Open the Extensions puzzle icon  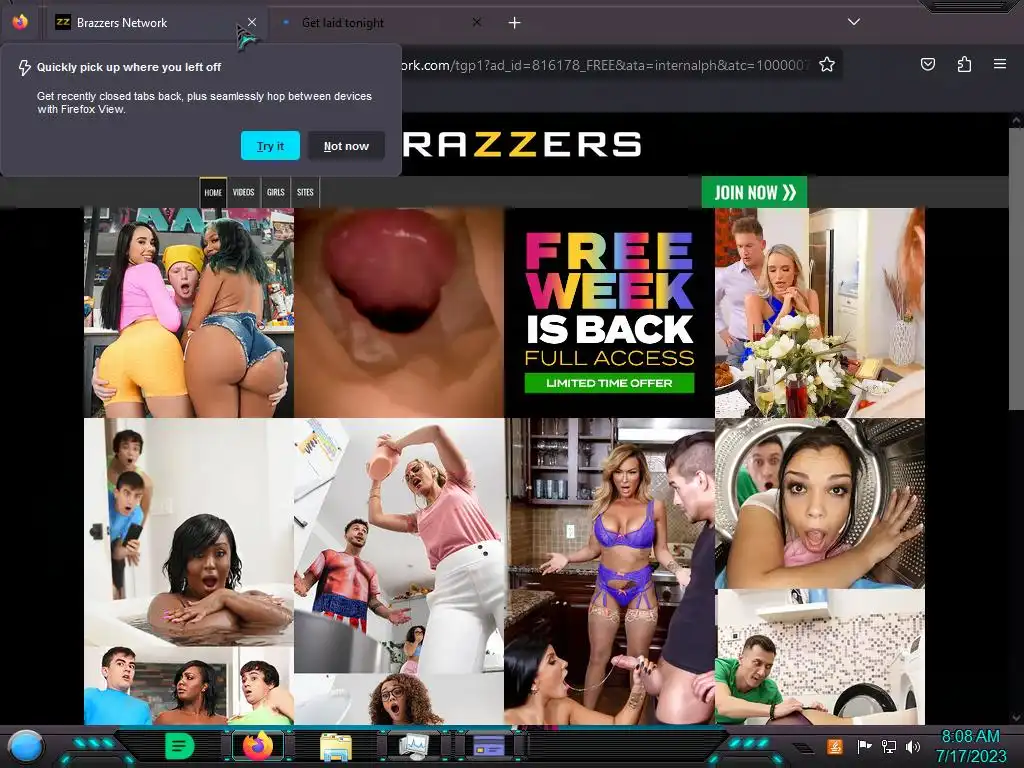[964, 64]
